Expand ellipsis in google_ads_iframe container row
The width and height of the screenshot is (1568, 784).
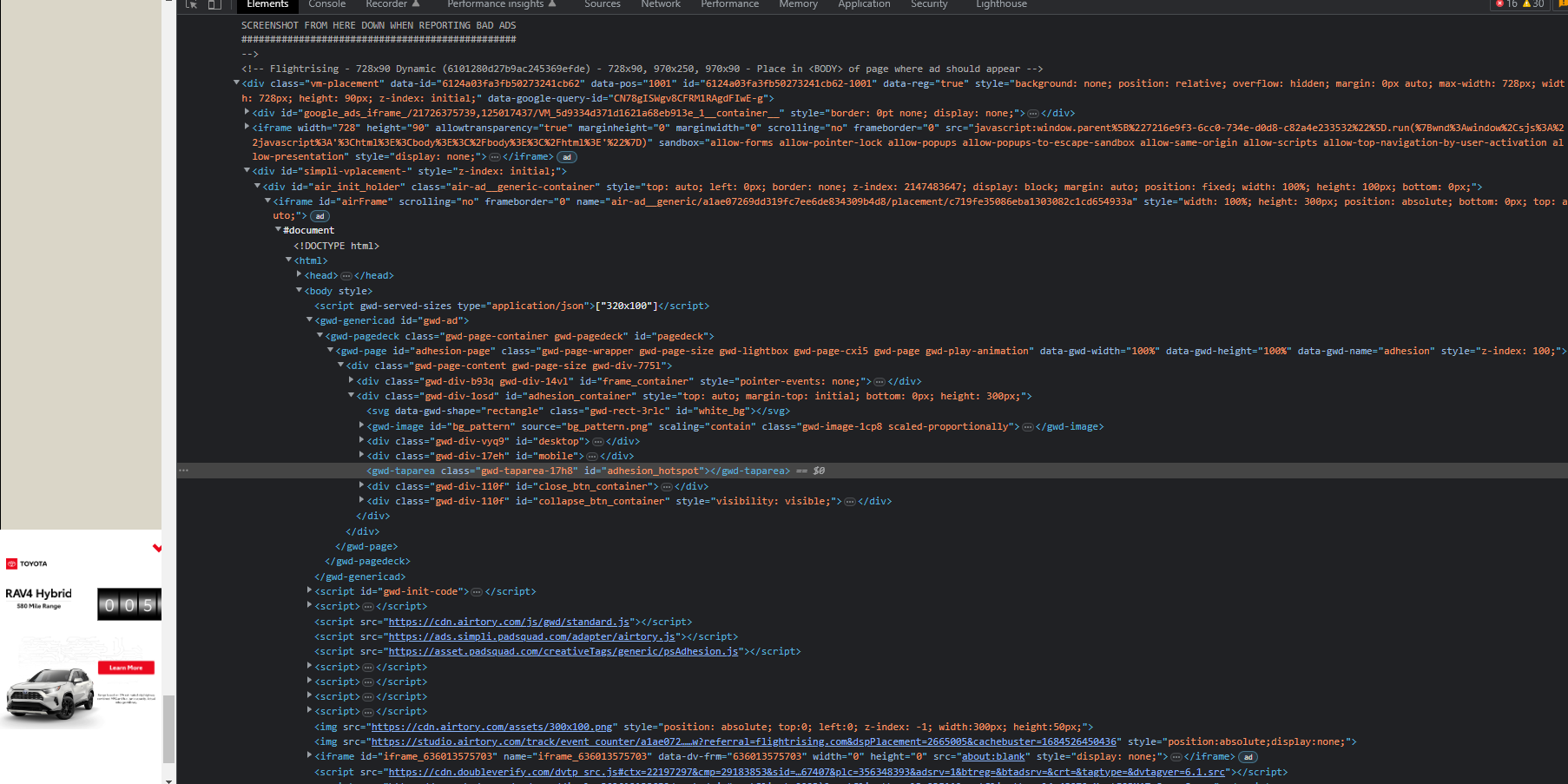[x=1033, y=114]
